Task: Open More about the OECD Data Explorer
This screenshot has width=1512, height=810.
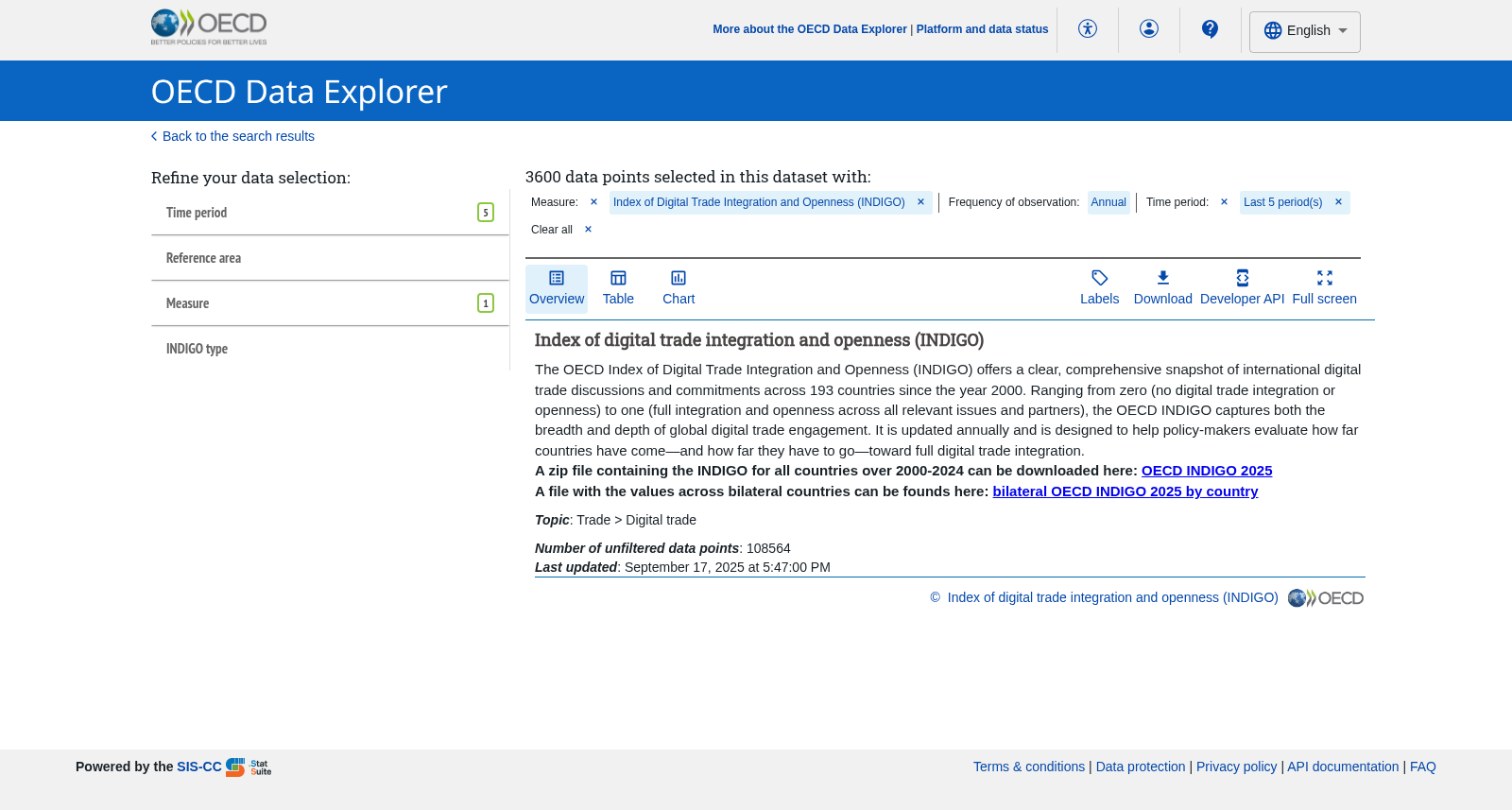Action: click(810, 29)
